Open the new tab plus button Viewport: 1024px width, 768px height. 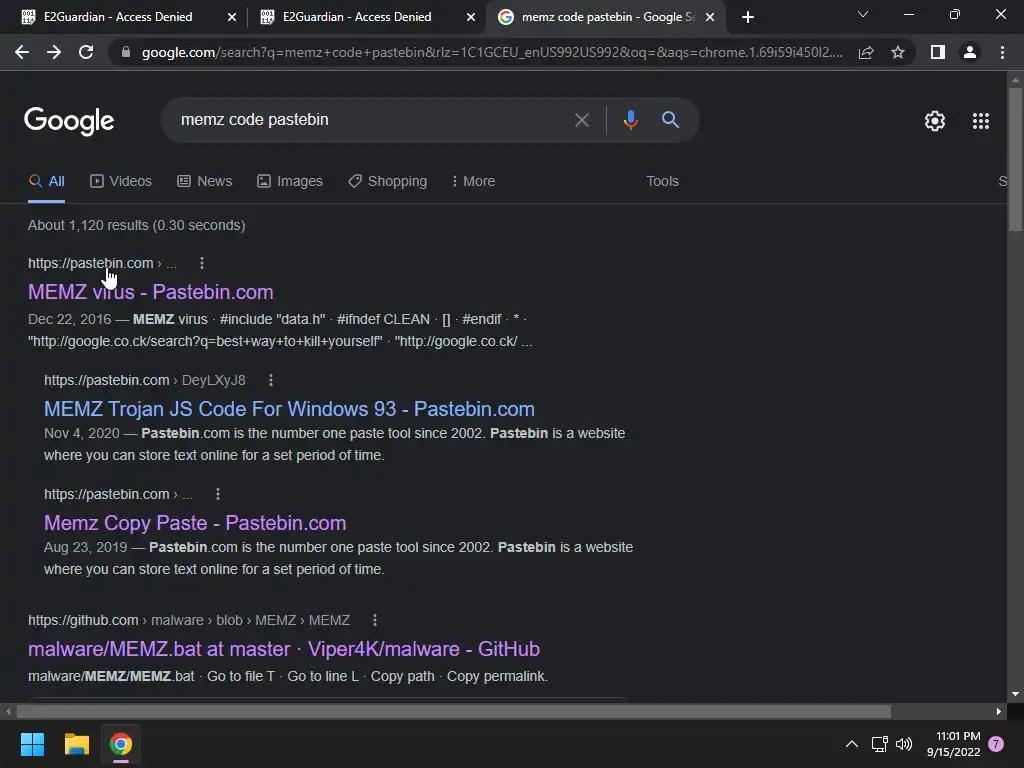click(x=748, y=17)
